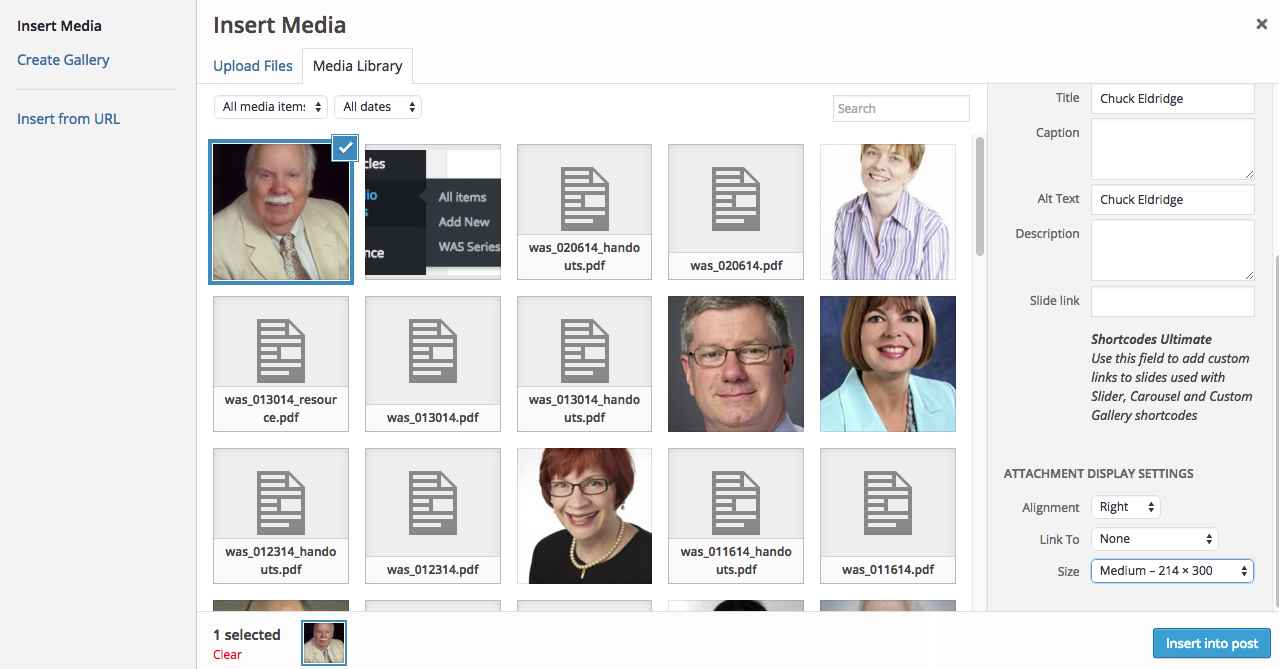
Task: Select the was_013014_handouts.pdf document
Action: point(584,364)
